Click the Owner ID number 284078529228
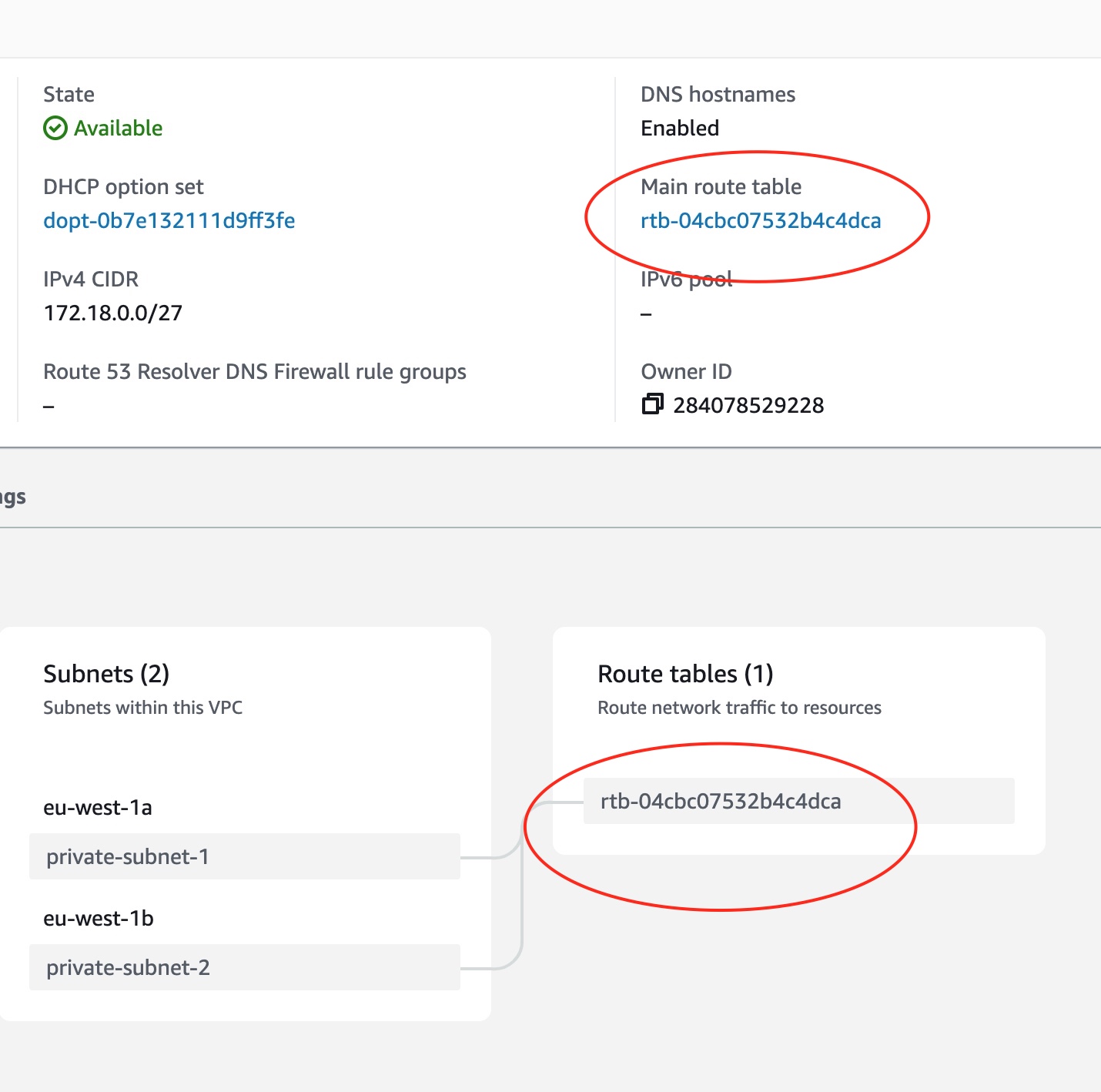 click(748, 405)
